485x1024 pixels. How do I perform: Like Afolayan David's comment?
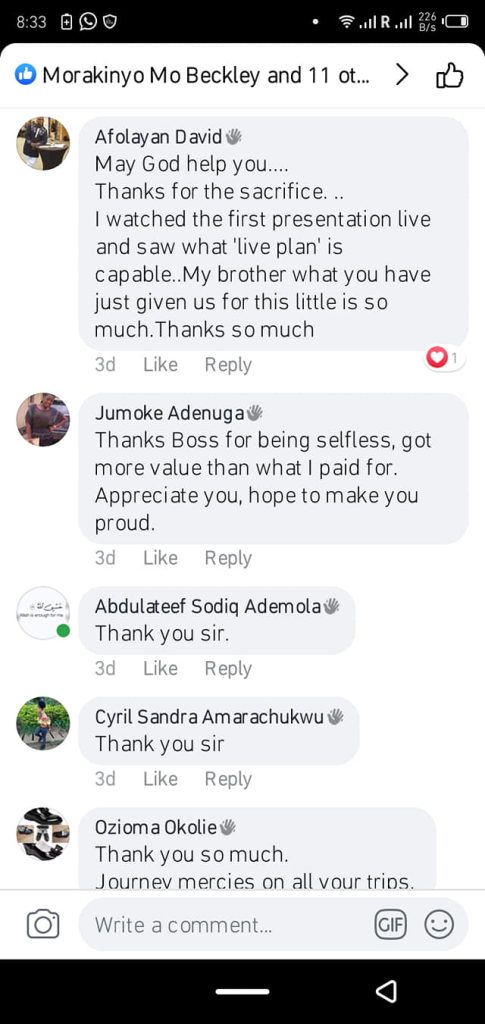click(x=160, y=364)
